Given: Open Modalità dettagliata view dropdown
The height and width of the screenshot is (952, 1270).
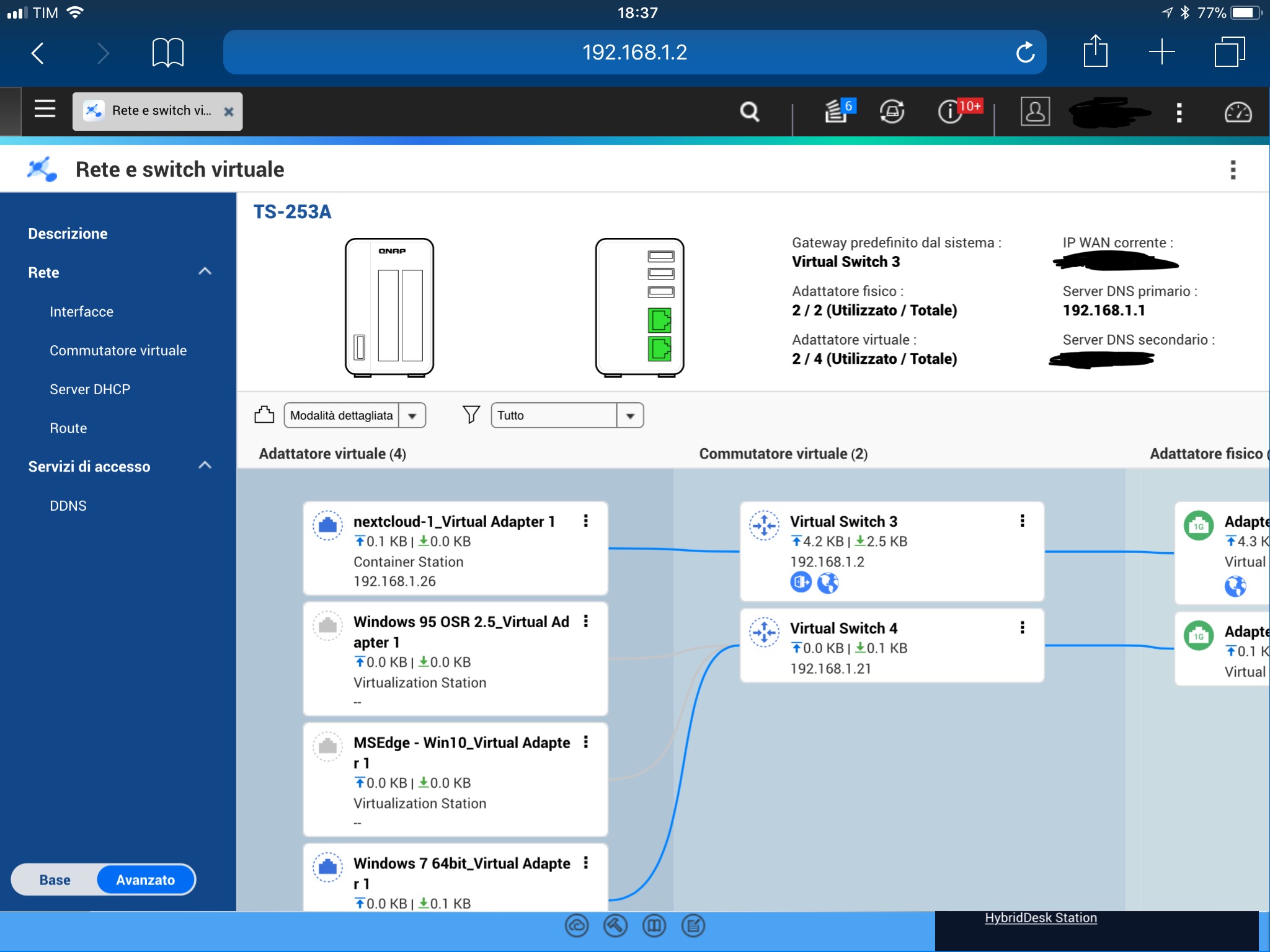Looking at the screenshot, I should click(354, 415).
